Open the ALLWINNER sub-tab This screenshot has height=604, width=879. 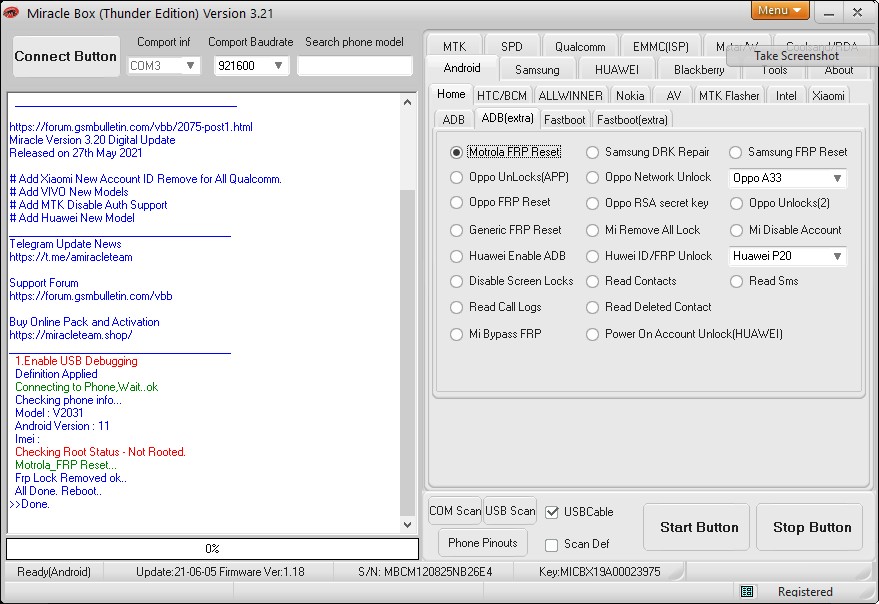[x=570, y=96]
